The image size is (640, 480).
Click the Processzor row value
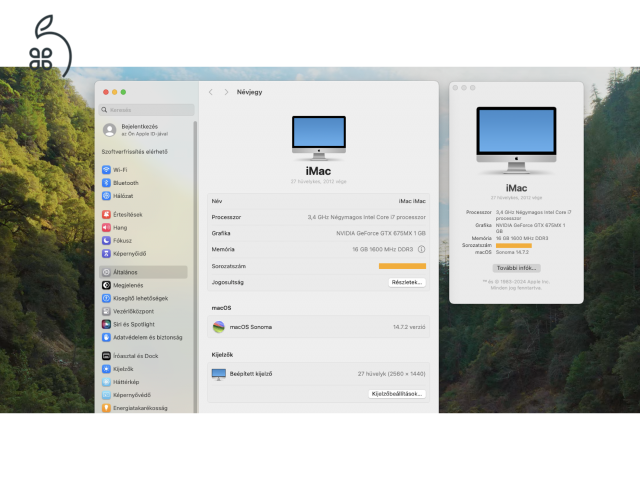tap(367, 217)
